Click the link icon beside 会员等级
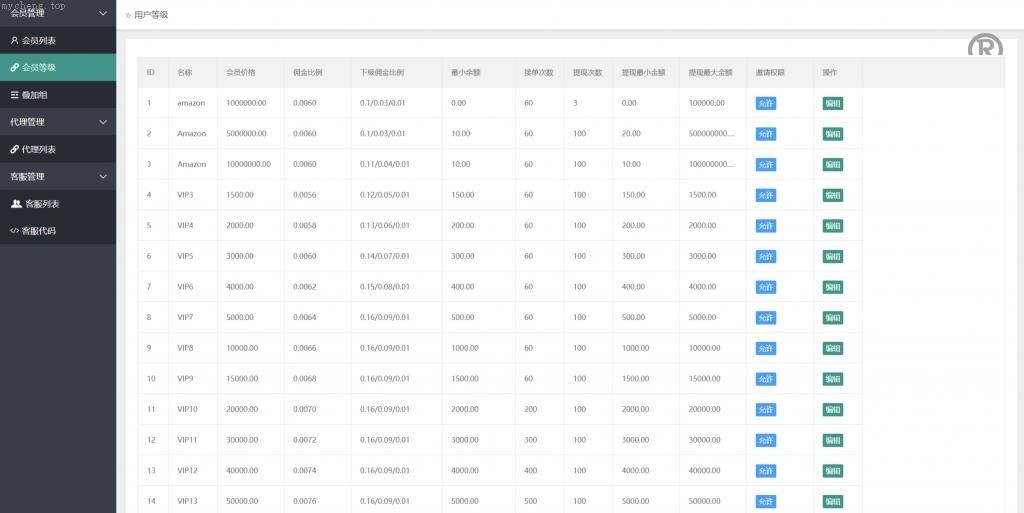1024x513 pixels. 14,68
